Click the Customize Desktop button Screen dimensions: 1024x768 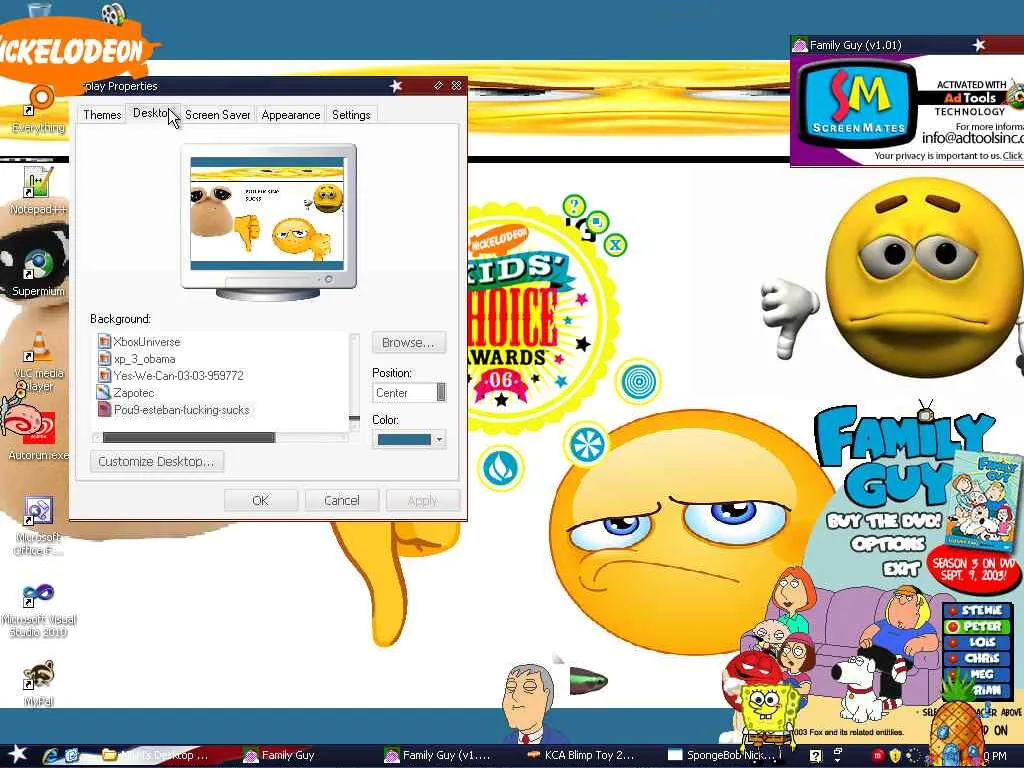157,461
